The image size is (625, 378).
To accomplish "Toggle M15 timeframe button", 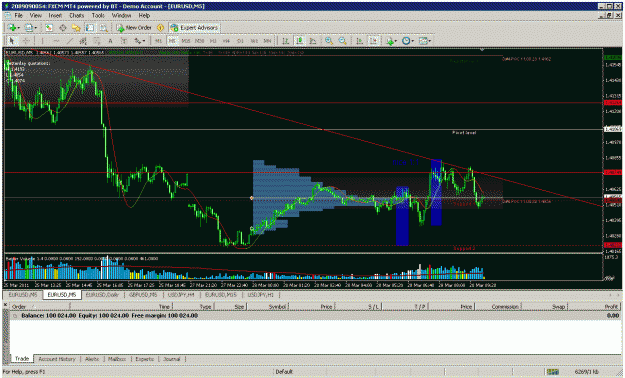I will click(x=186, y=41).
